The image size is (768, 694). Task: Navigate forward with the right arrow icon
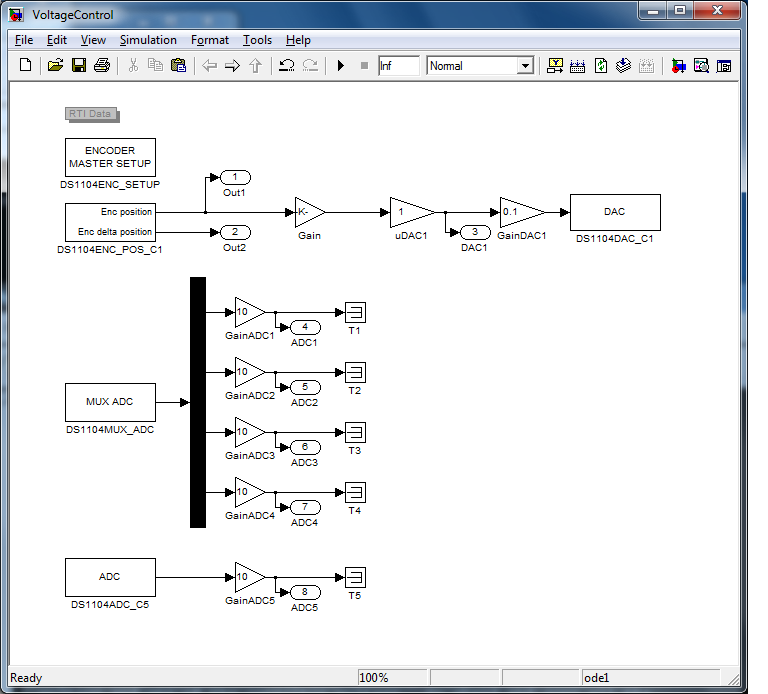coord(233,65)
